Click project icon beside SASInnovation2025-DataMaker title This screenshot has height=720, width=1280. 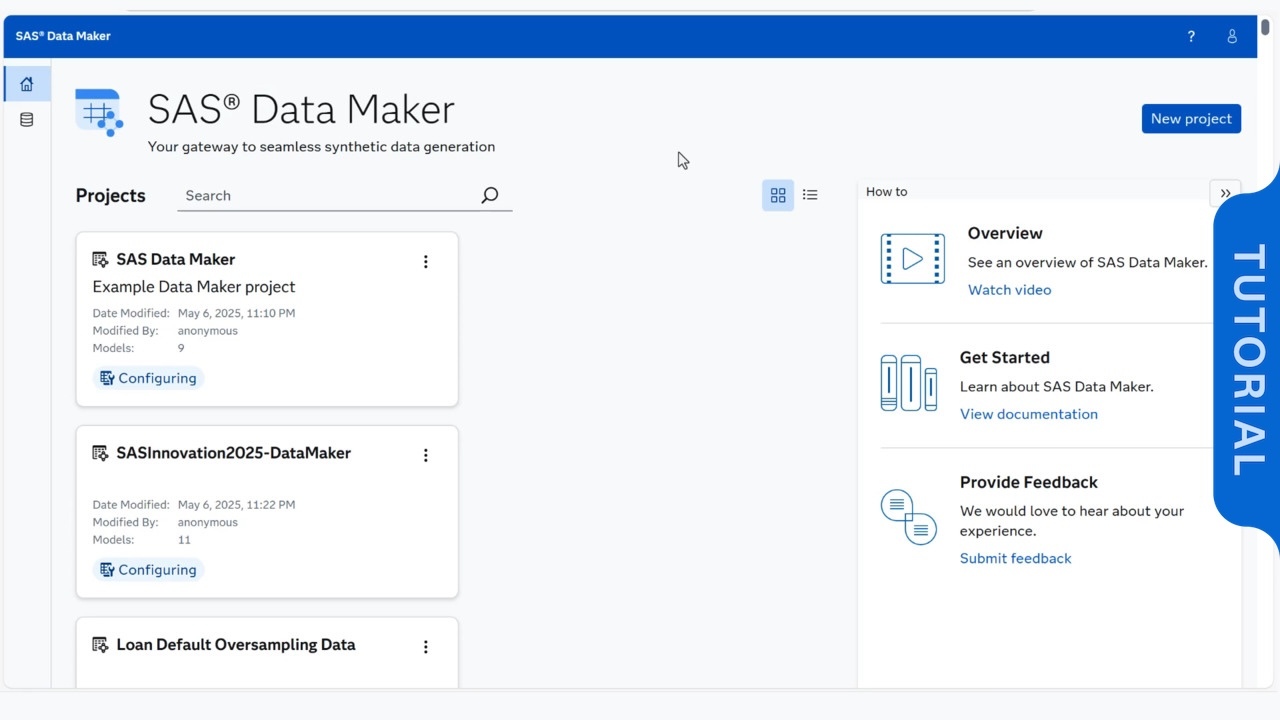tap(100, 454)
